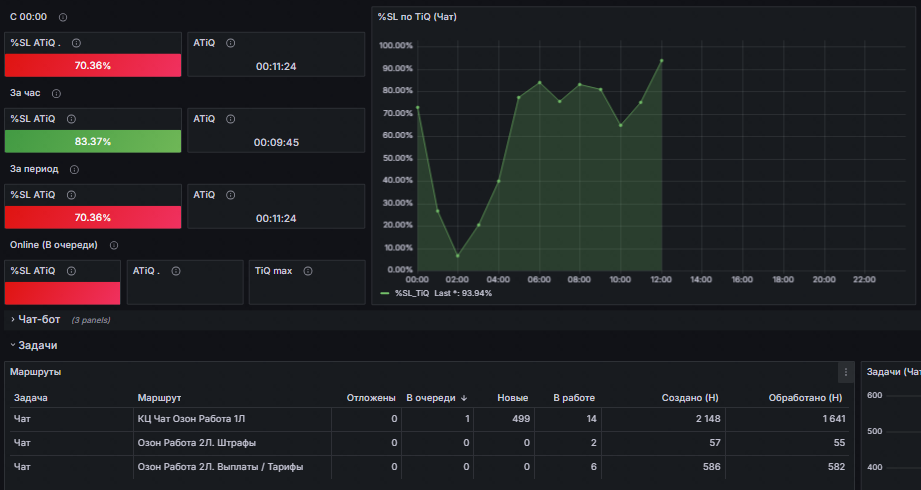Click the Маршруты panel title
The image size is (921, 490).
click(x=35, y=372)
